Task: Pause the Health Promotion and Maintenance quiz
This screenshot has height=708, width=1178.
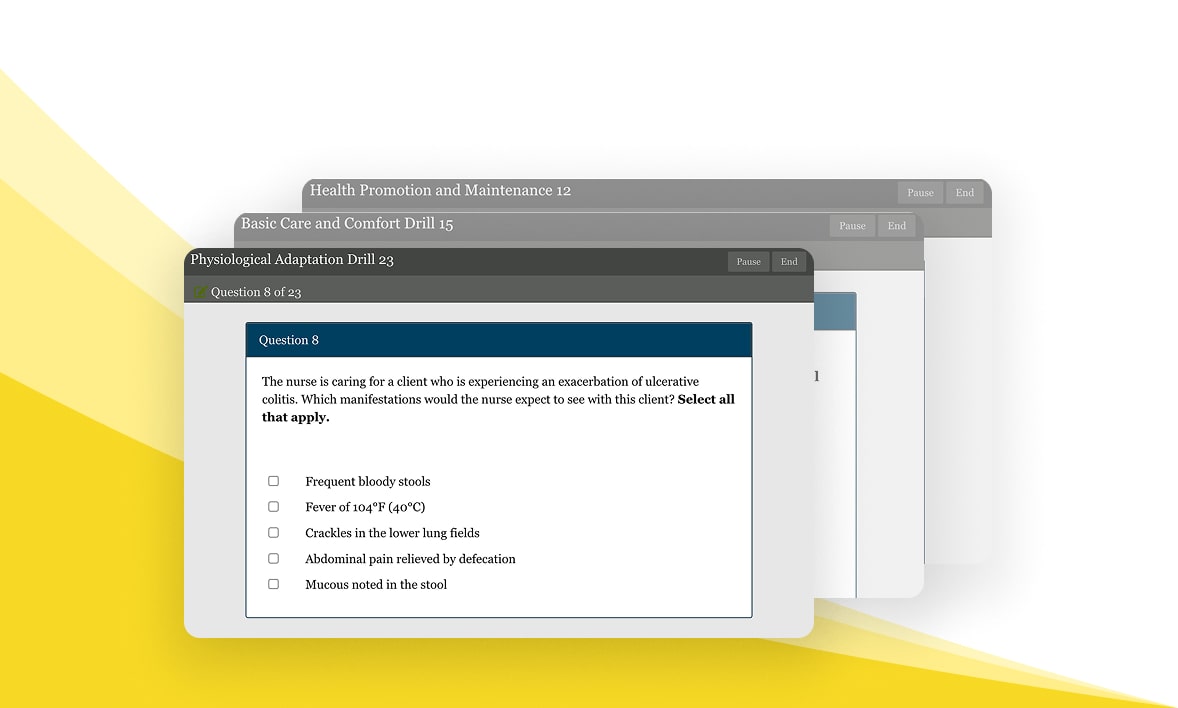Action: 920,193
